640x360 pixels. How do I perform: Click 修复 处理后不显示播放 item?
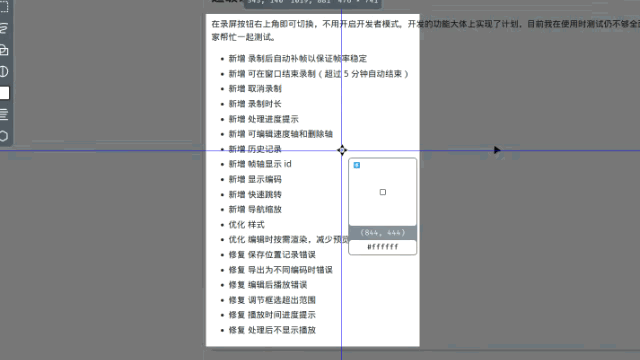[272, 330]
